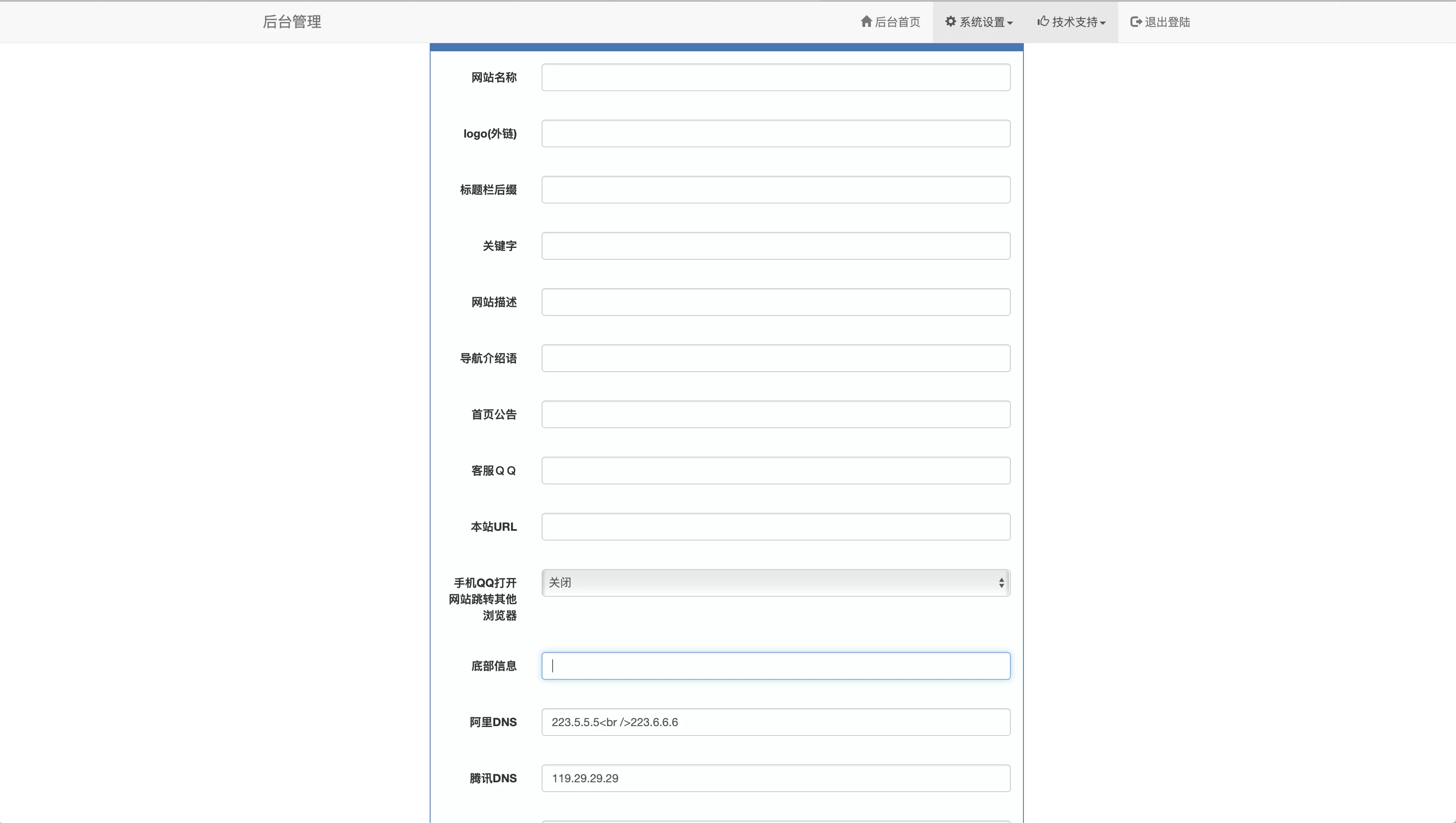Screen dimensions: 1456x823
Task: Click the gear icon beside 系统设置
Action: [x=951, y=22]
